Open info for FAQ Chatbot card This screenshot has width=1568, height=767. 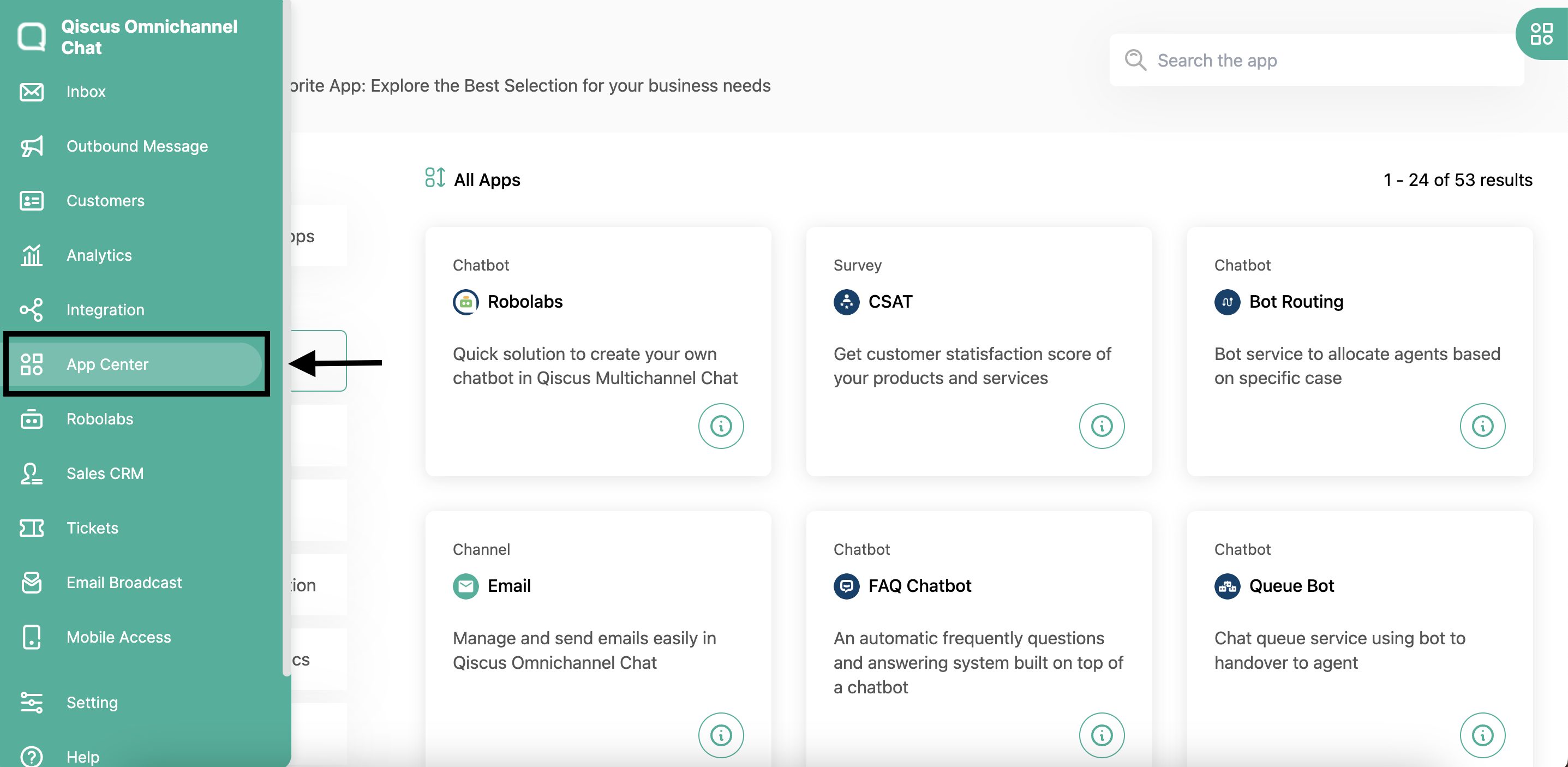point(1102,735)
